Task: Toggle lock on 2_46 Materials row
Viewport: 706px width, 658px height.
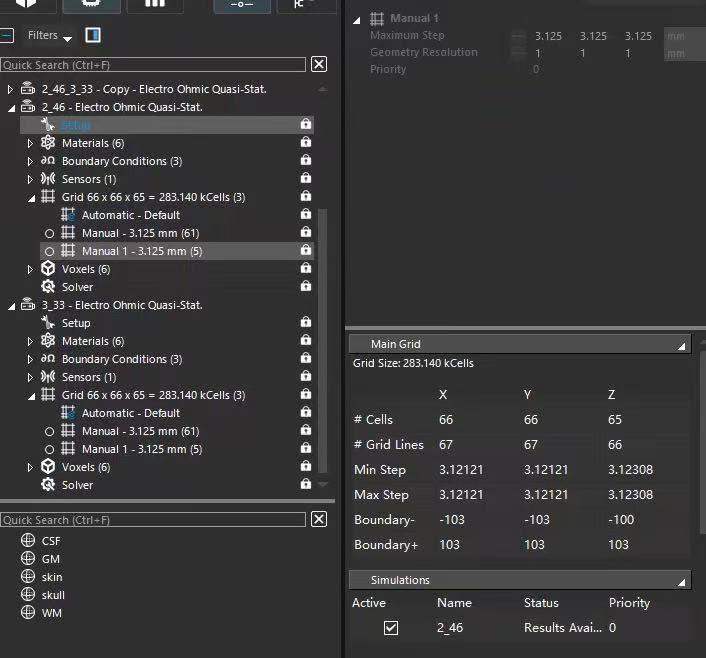Action: coord(306,142)
